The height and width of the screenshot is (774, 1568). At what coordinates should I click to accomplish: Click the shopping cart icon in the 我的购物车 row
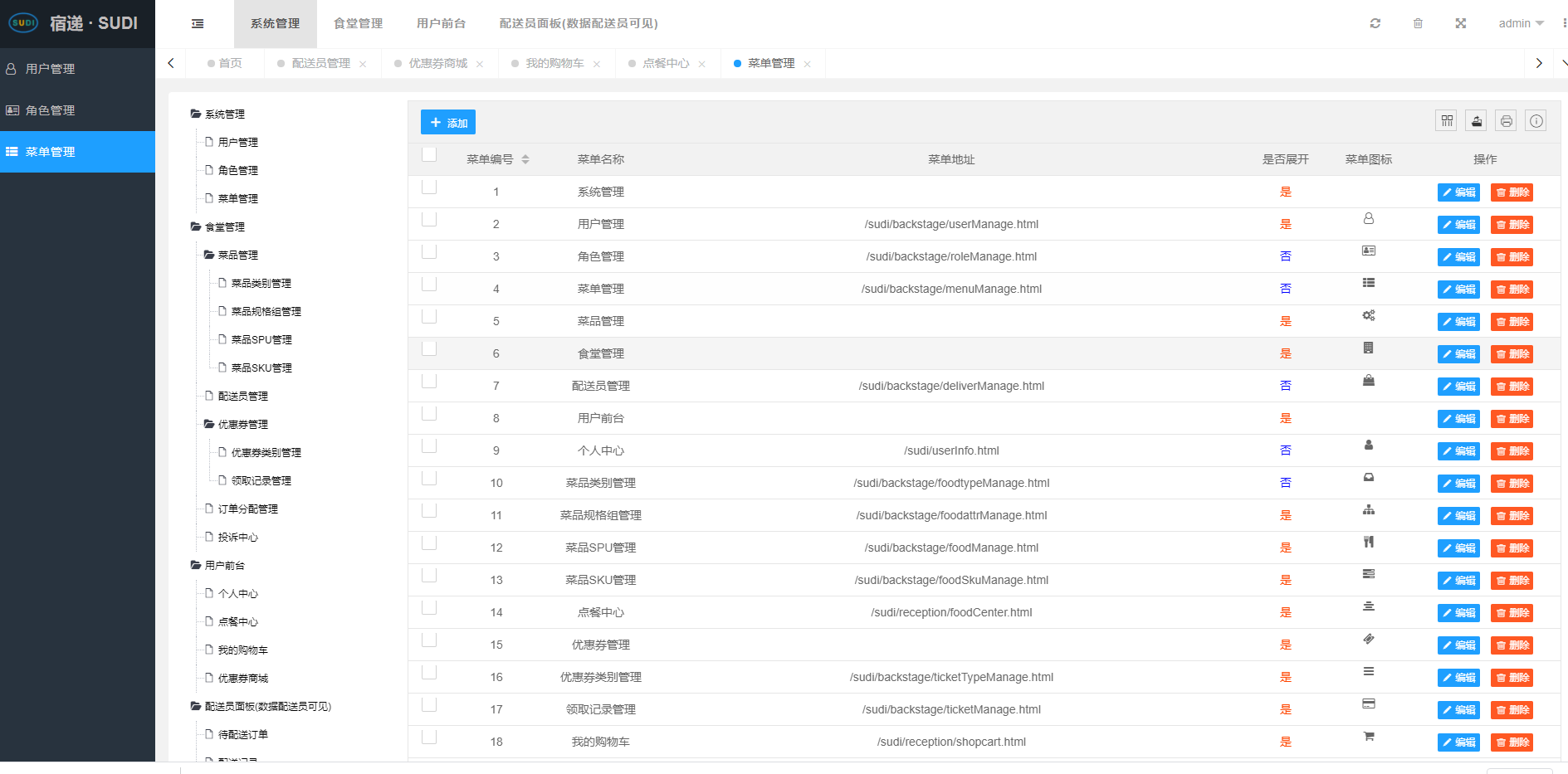tap(1369, 736)
